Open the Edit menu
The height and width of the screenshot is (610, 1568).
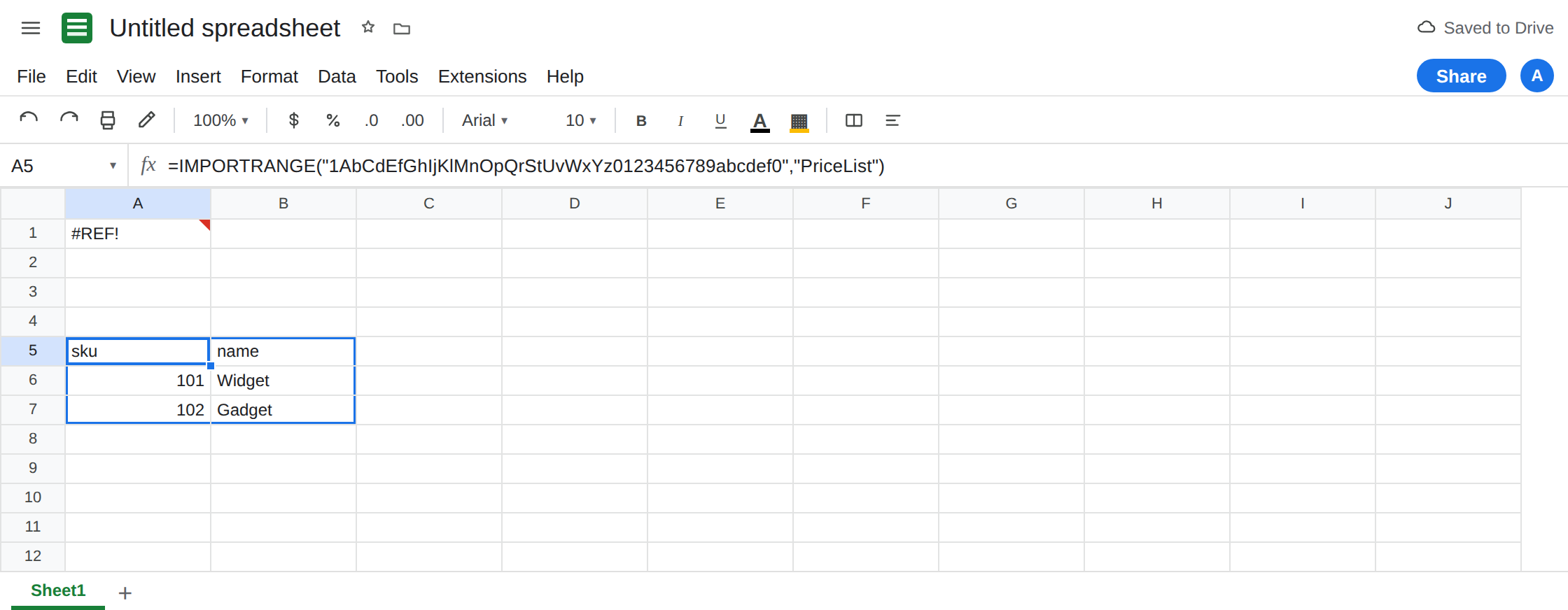point(81,76)
